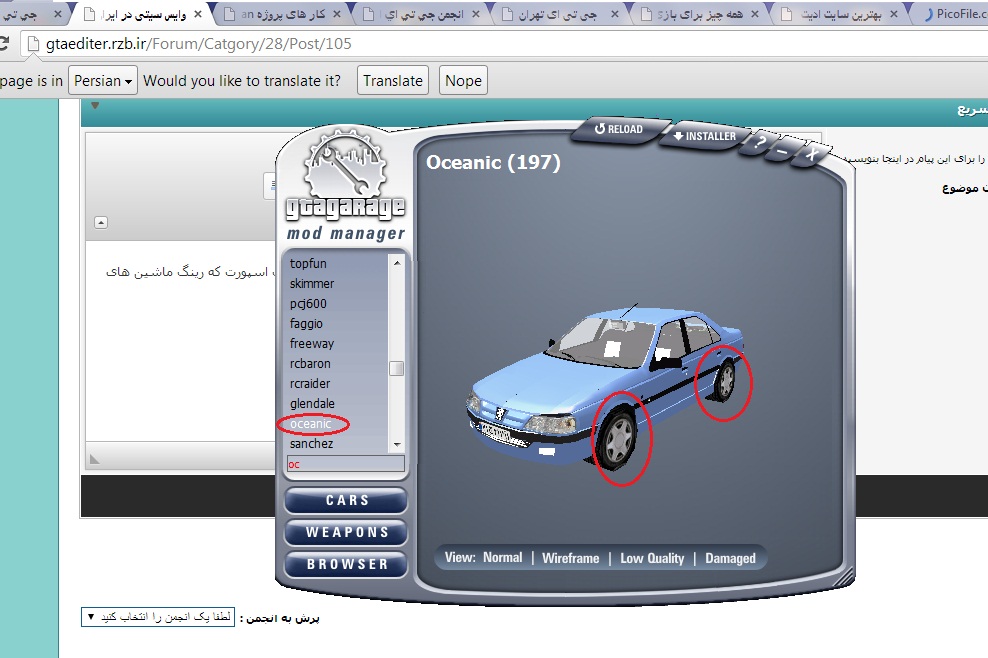The image size is (988, 658).
Task: Switch to the 'انجمن جي تي اي' tab
Action: [422, 14]
